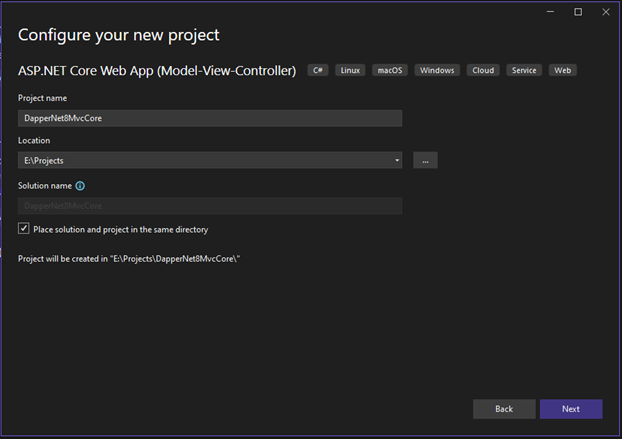Click the C# language tag

318,70
